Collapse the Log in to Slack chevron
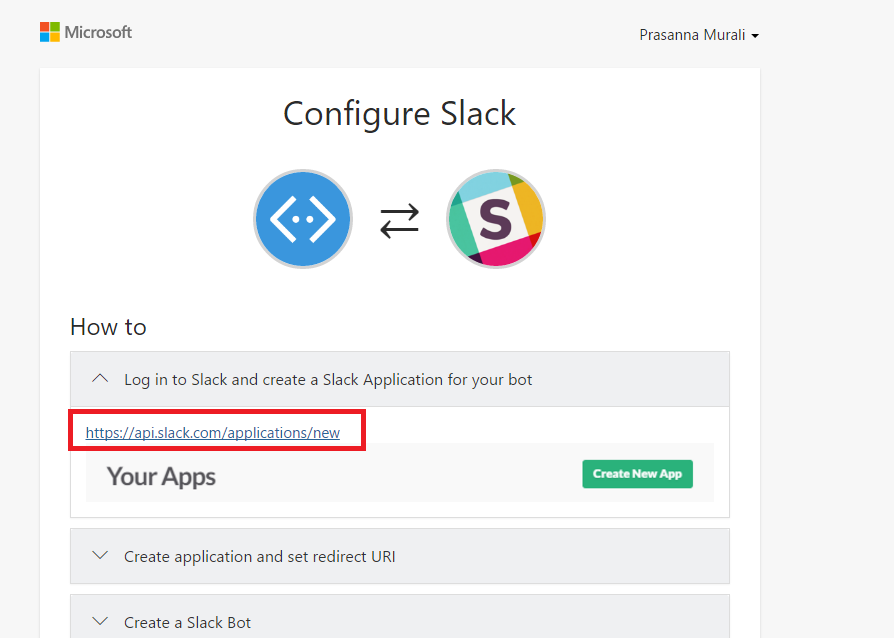 pos(99,379)
